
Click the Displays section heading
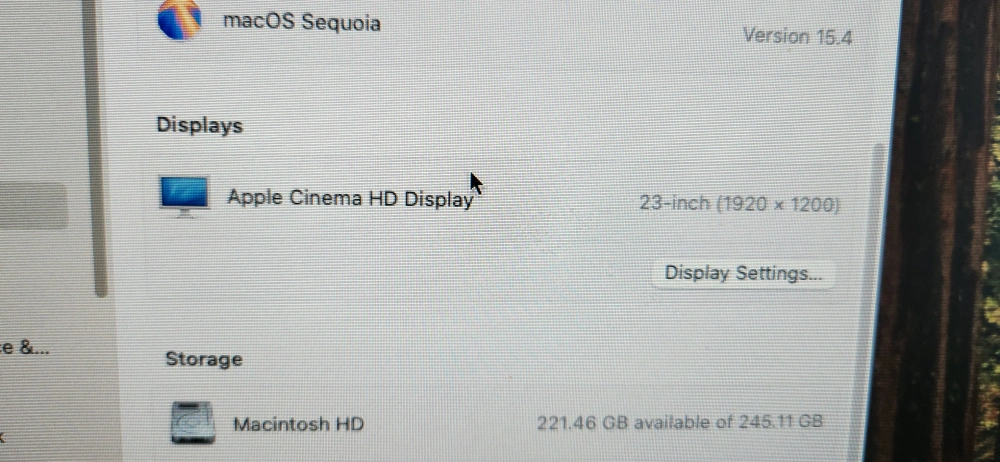[200, 125]
